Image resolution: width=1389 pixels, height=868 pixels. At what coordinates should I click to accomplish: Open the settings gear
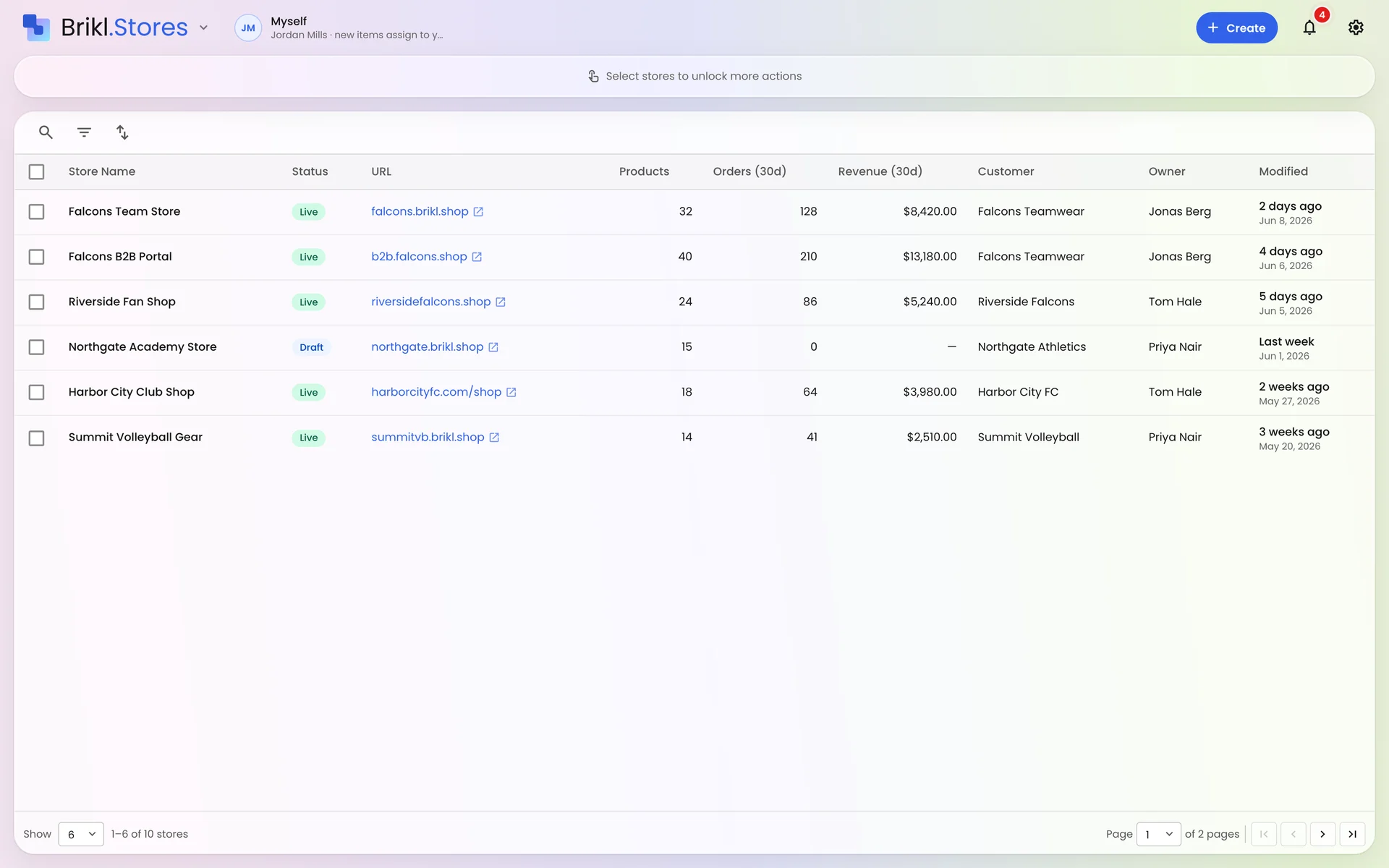pyautogui.click(x=1356, y=27)
